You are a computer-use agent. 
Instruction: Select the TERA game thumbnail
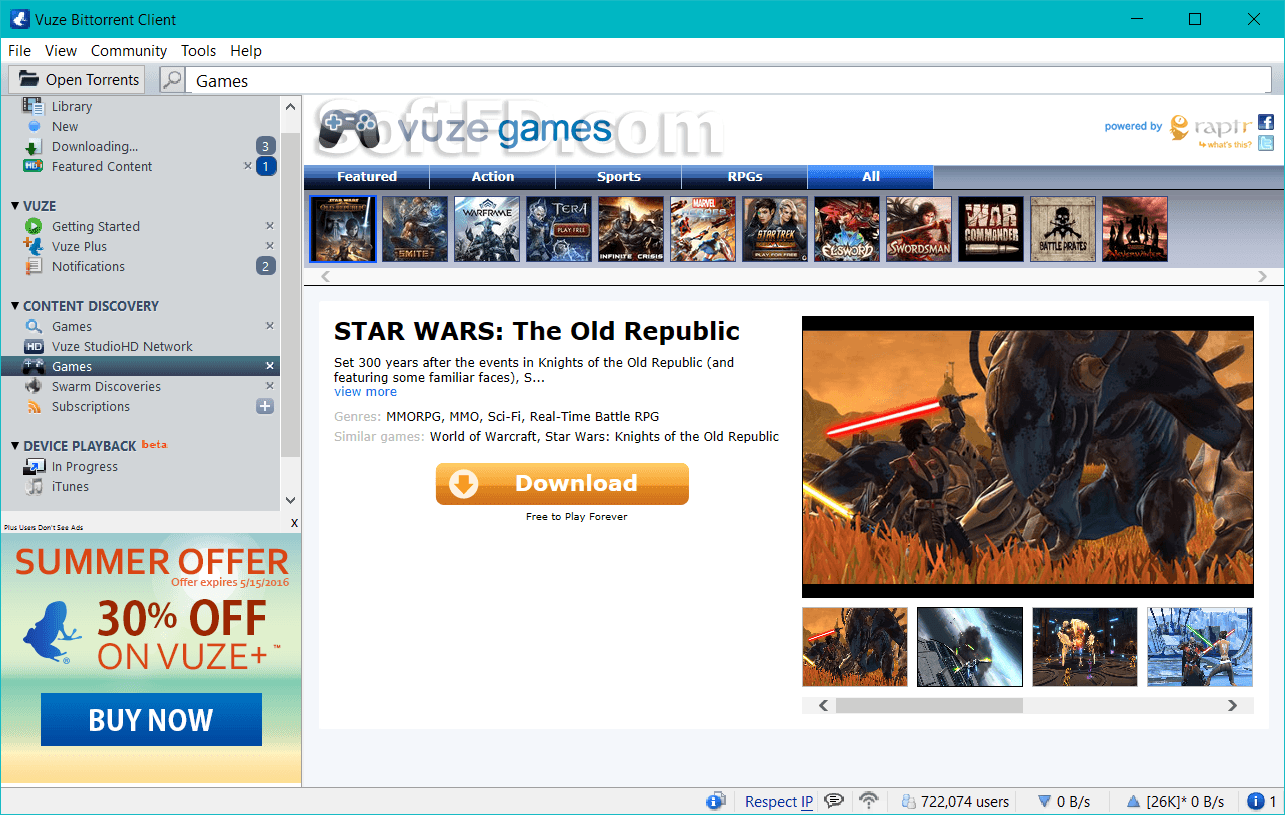(559, 229)
